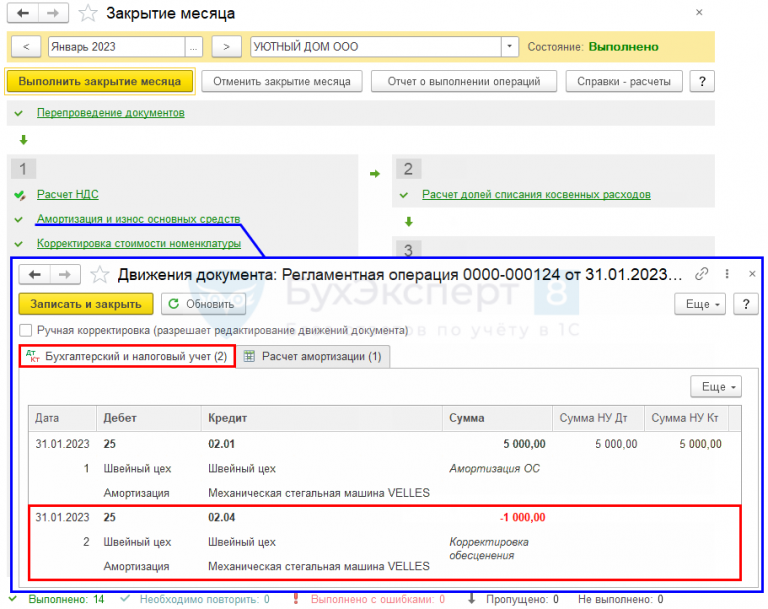768x609 pixels.
Task: Click the Сумма column header
Action: point(498,418)
